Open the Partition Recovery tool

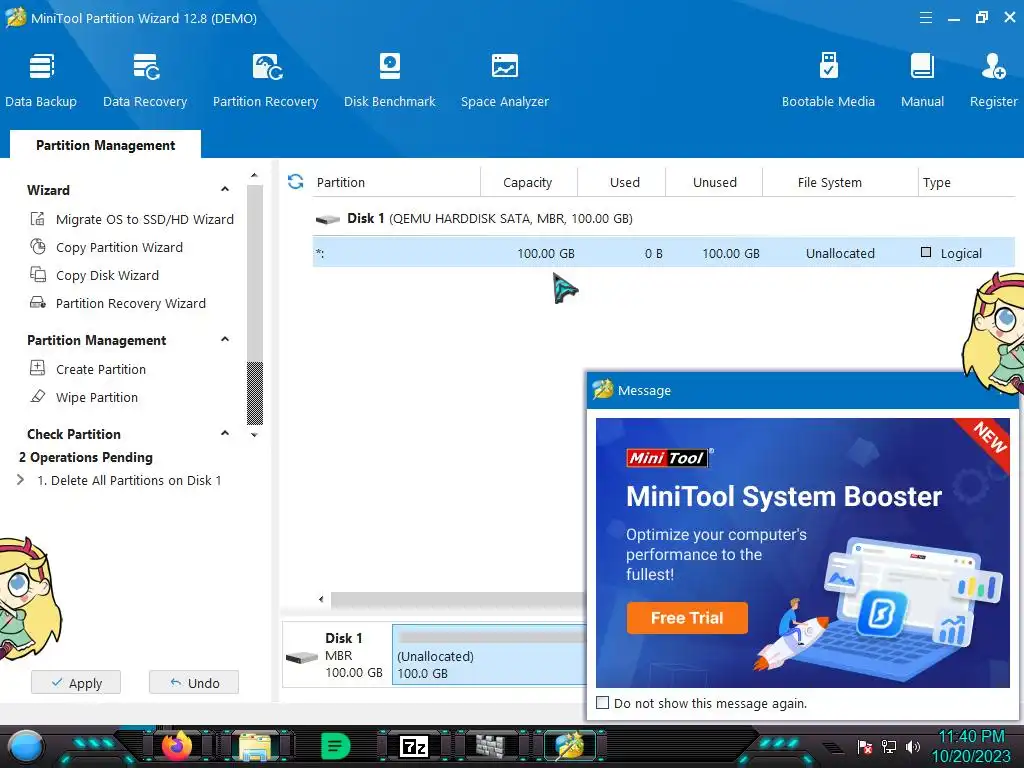click(x=265, y=80)
